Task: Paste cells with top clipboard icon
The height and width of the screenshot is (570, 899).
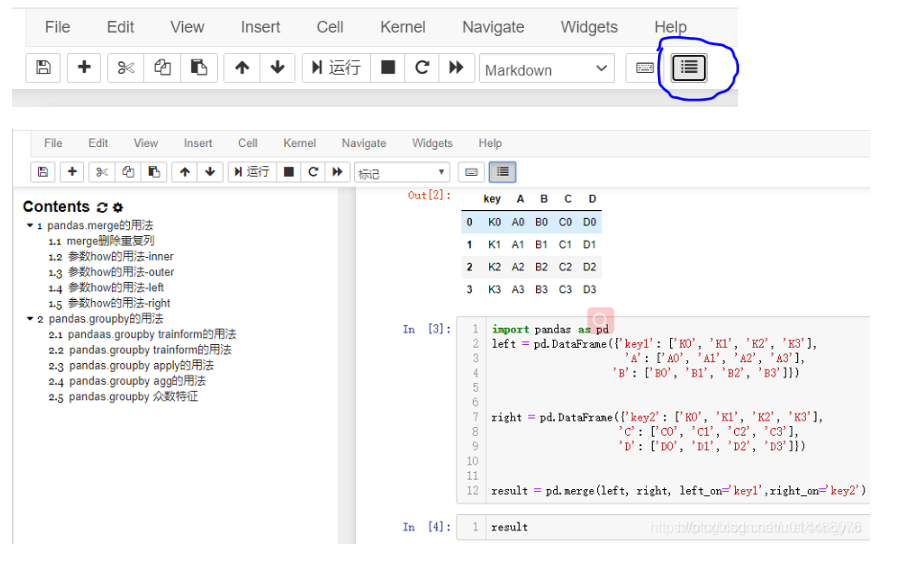Action: tap(199, 68)
